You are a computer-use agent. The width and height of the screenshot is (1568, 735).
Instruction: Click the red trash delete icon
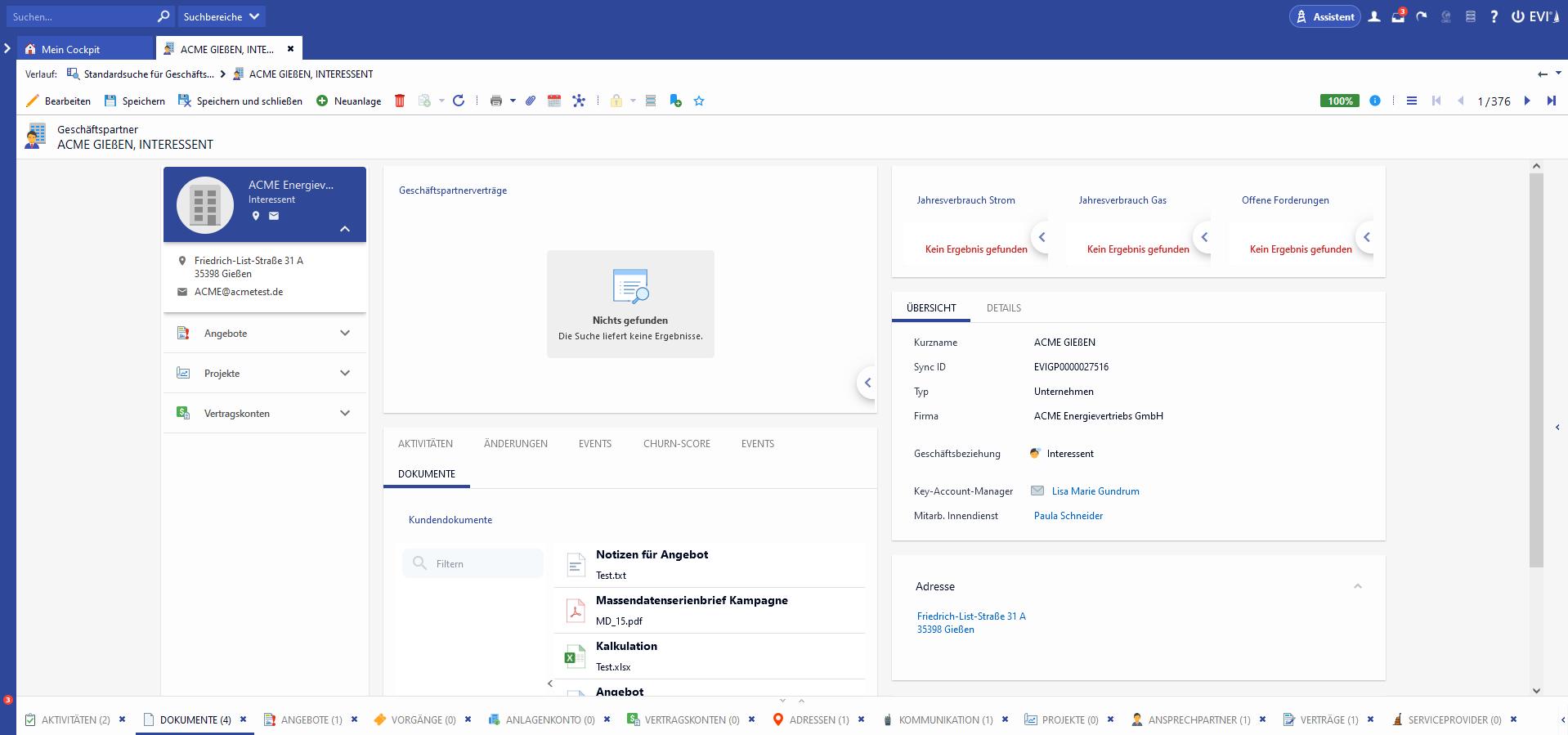pos(400,101)
